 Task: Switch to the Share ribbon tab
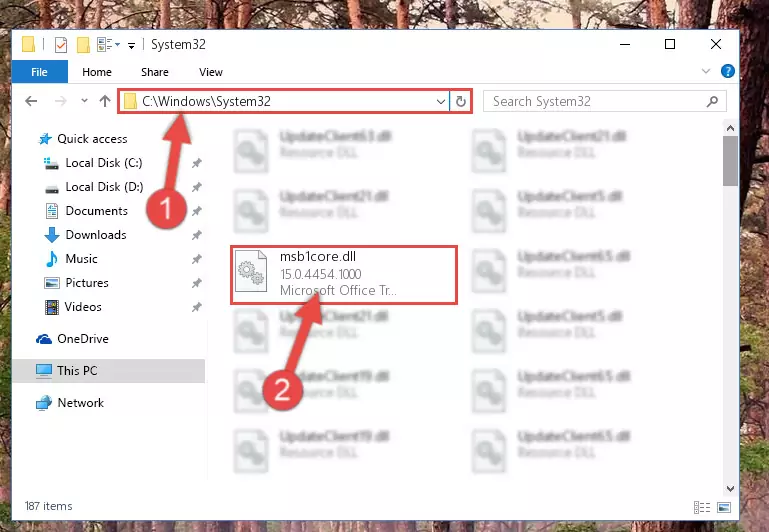click(154, 72)
